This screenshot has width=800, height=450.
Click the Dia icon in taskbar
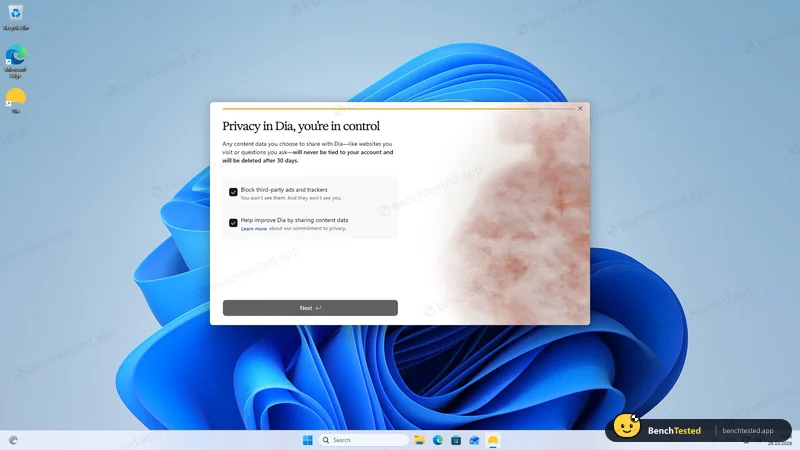tap(493, 440)
